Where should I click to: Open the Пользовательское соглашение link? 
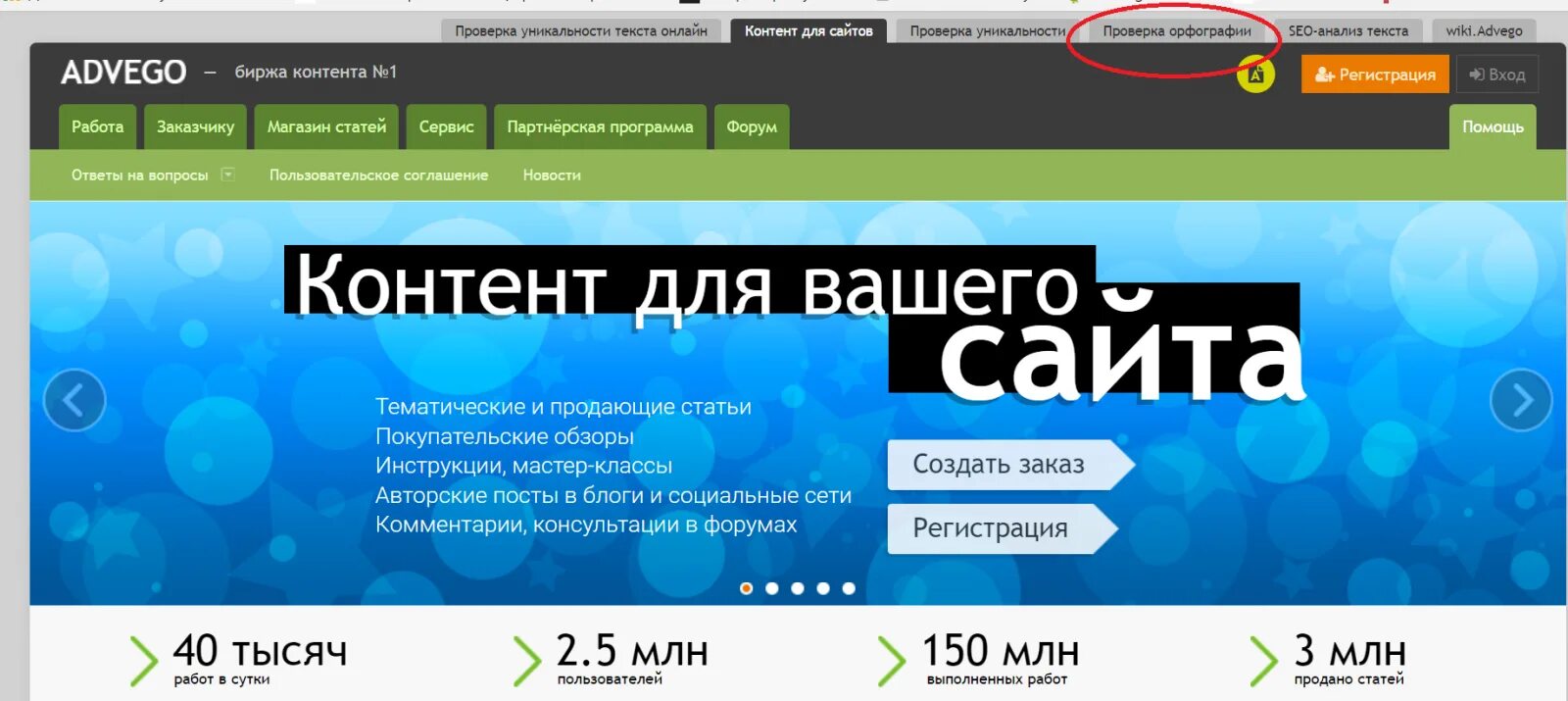click(378, 175)
